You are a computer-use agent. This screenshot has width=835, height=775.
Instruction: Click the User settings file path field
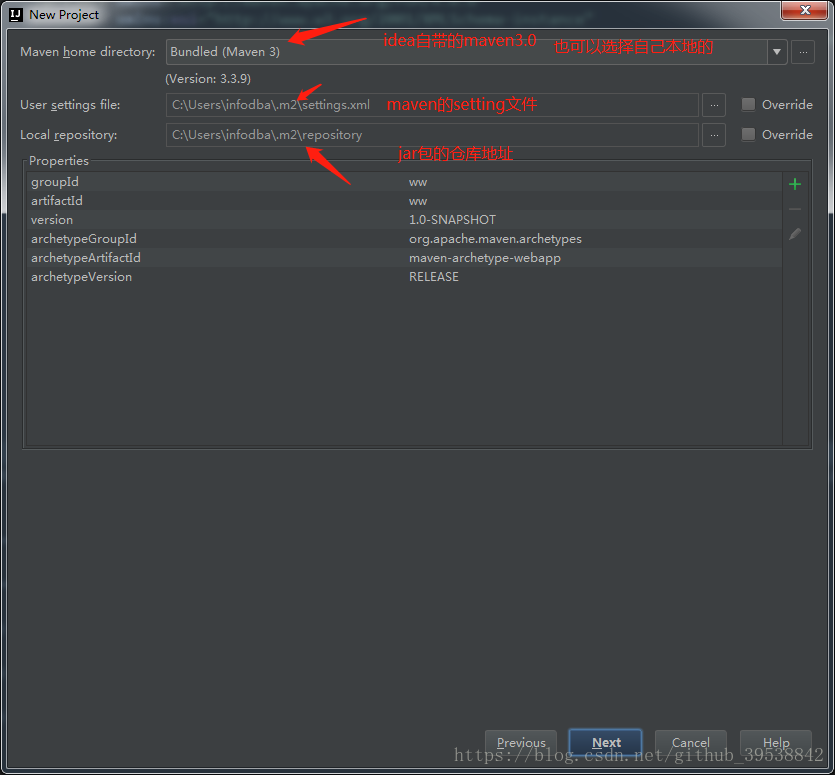click(x=432, y=105)
